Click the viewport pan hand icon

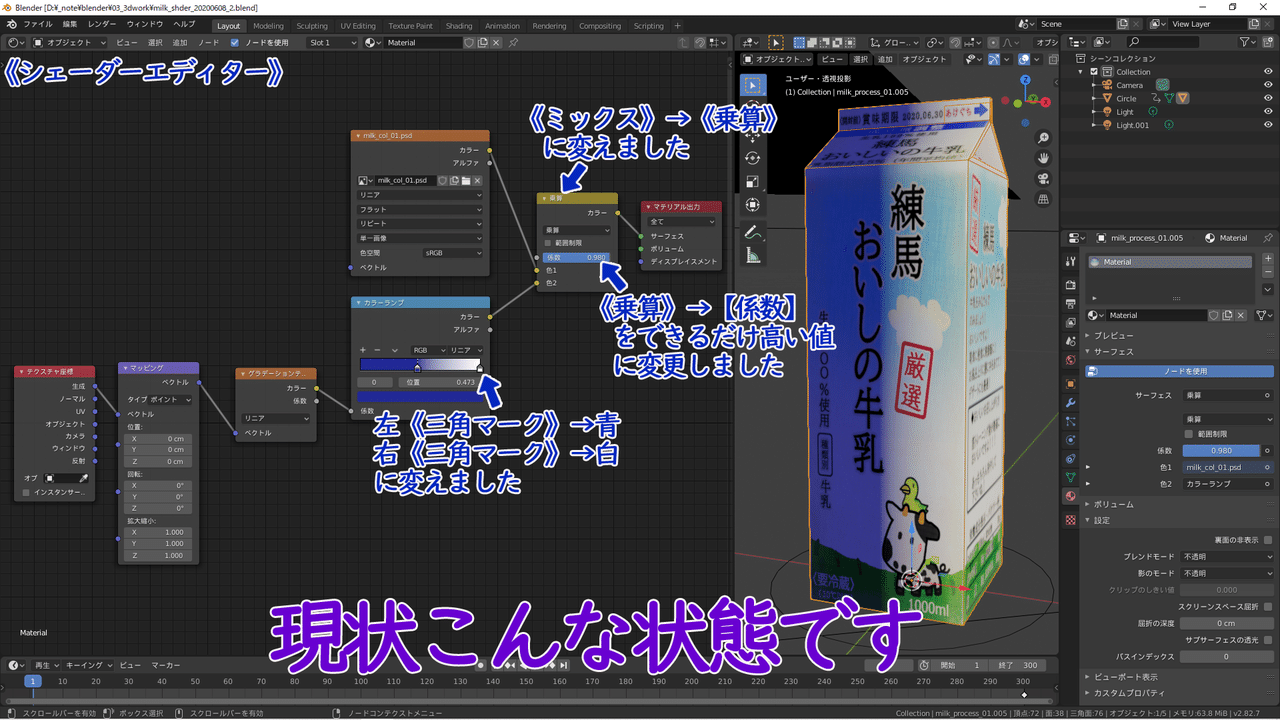click(x=1043, y=158)
